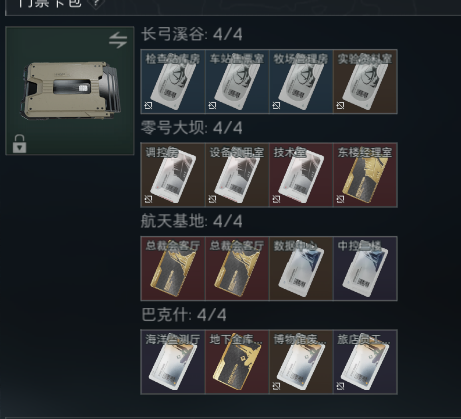461x419 pixels.
Task: Select the 数据中心 keycard
Action: tap(301, 269)
